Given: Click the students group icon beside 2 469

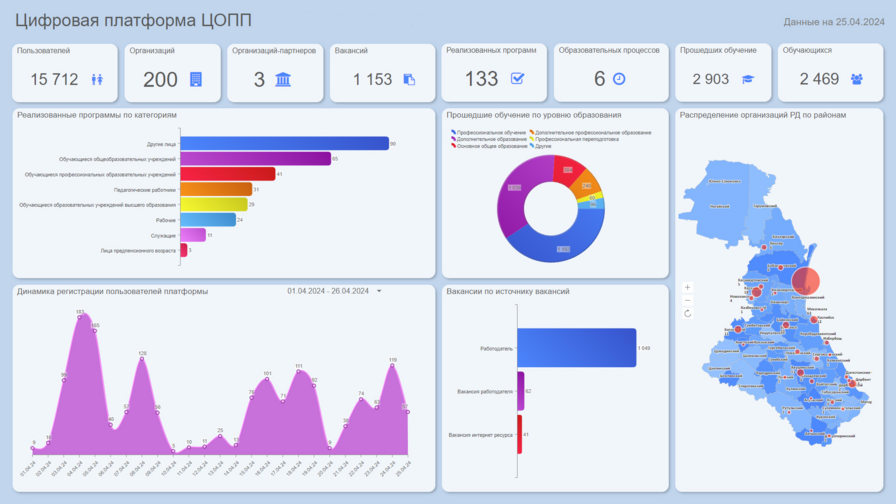Looking at the screenshot, I should pos(857,79).
